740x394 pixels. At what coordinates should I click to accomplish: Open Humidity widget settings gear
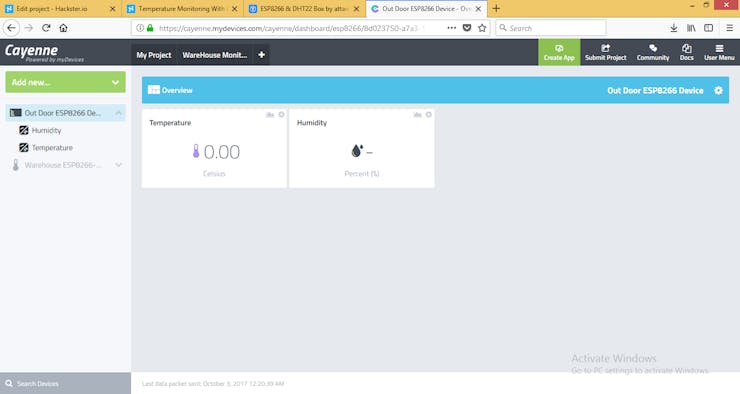pos(429,115)
